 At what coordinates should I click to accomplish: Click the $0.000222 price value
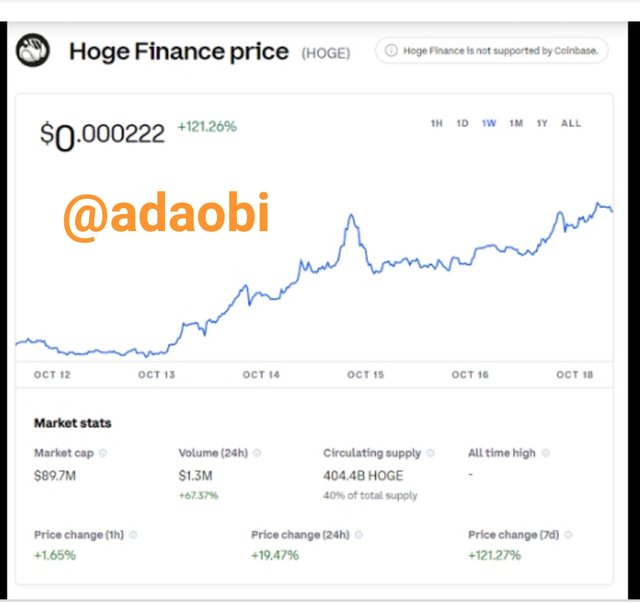(102, 135)
